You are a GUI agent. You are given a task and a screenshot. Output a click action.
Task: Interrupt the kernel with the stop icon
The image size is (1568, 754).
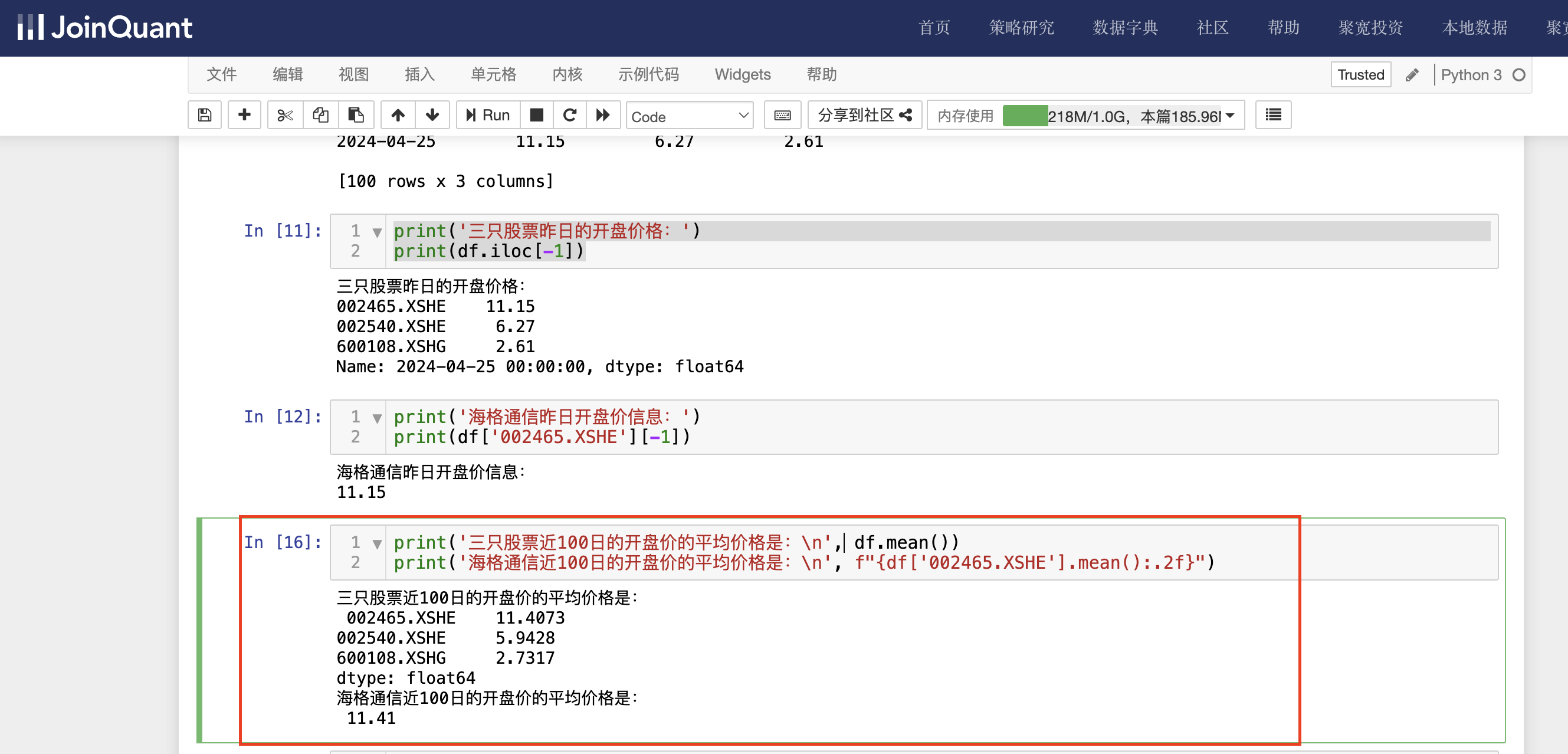(536, 115)
